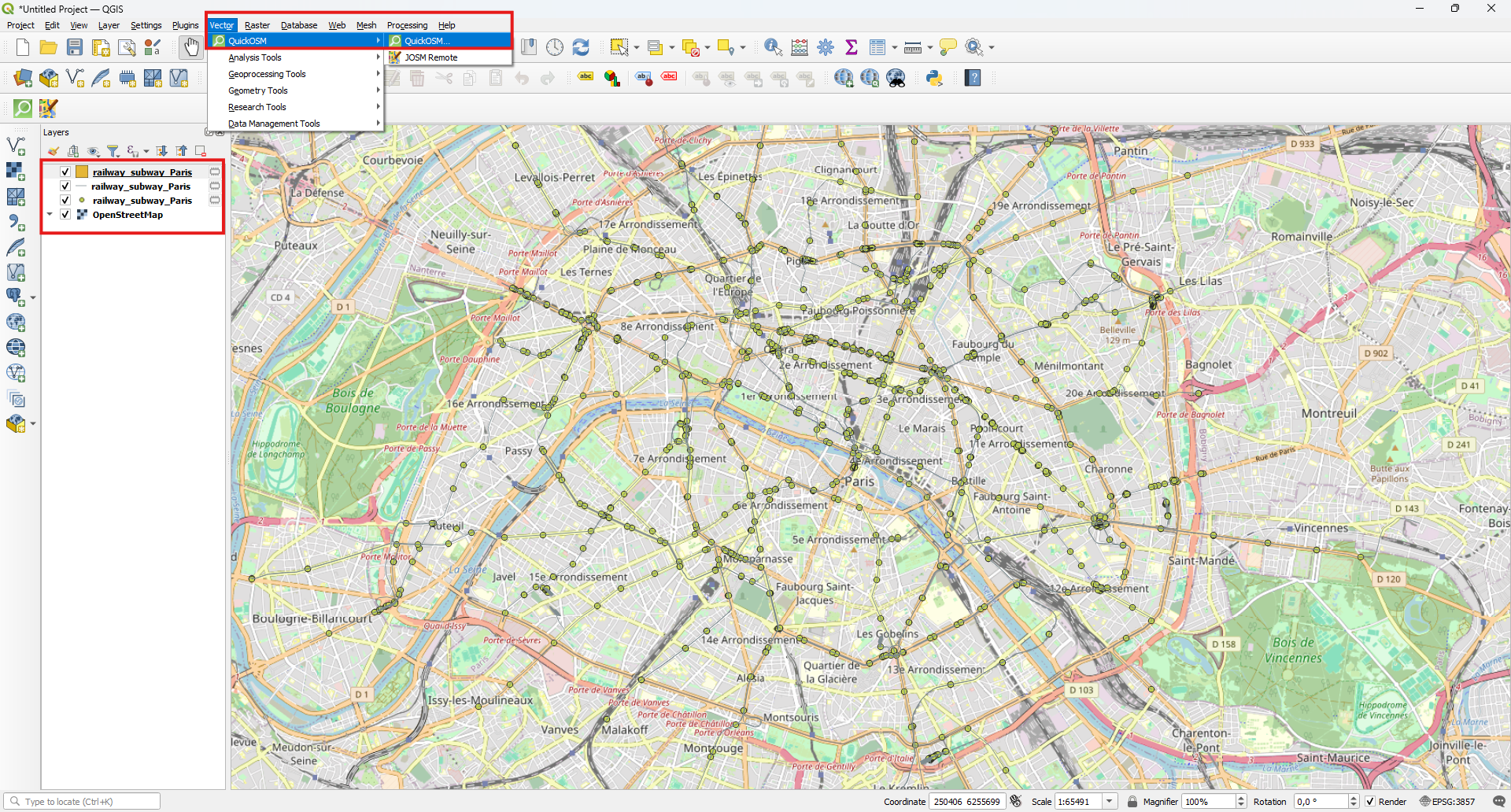Viewport: 1511px width, 812px height.
Task: Open an existing project with folder icon
Action: (x=49, y=47)
